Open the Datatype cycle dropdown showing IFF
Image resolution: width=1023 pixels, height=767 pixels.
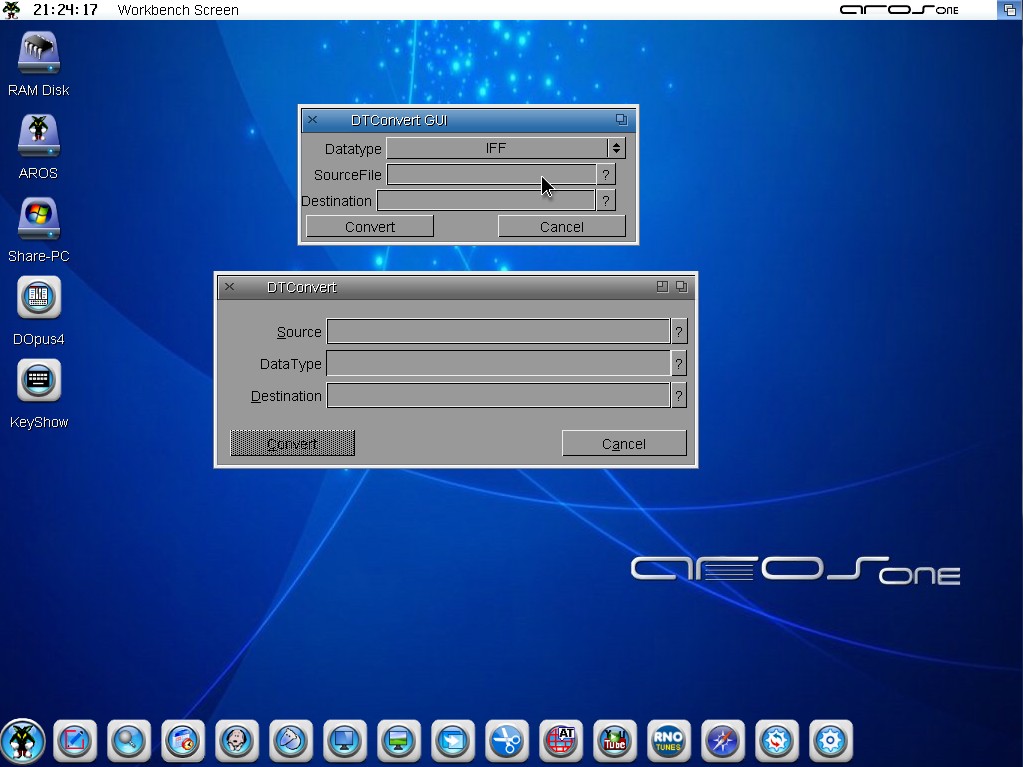[505, 148]
